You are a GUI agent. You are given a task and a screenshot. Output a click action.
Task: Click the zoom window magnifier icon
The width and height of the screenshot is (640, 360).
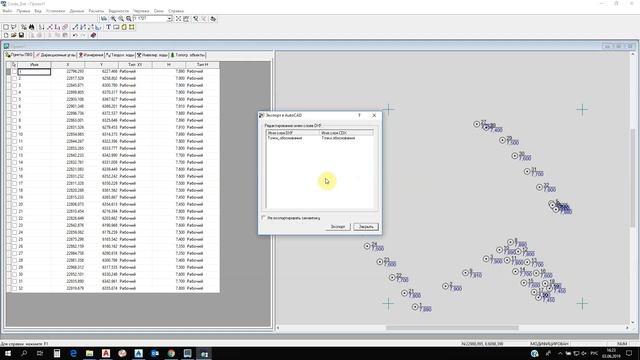(x=129, y=19)
